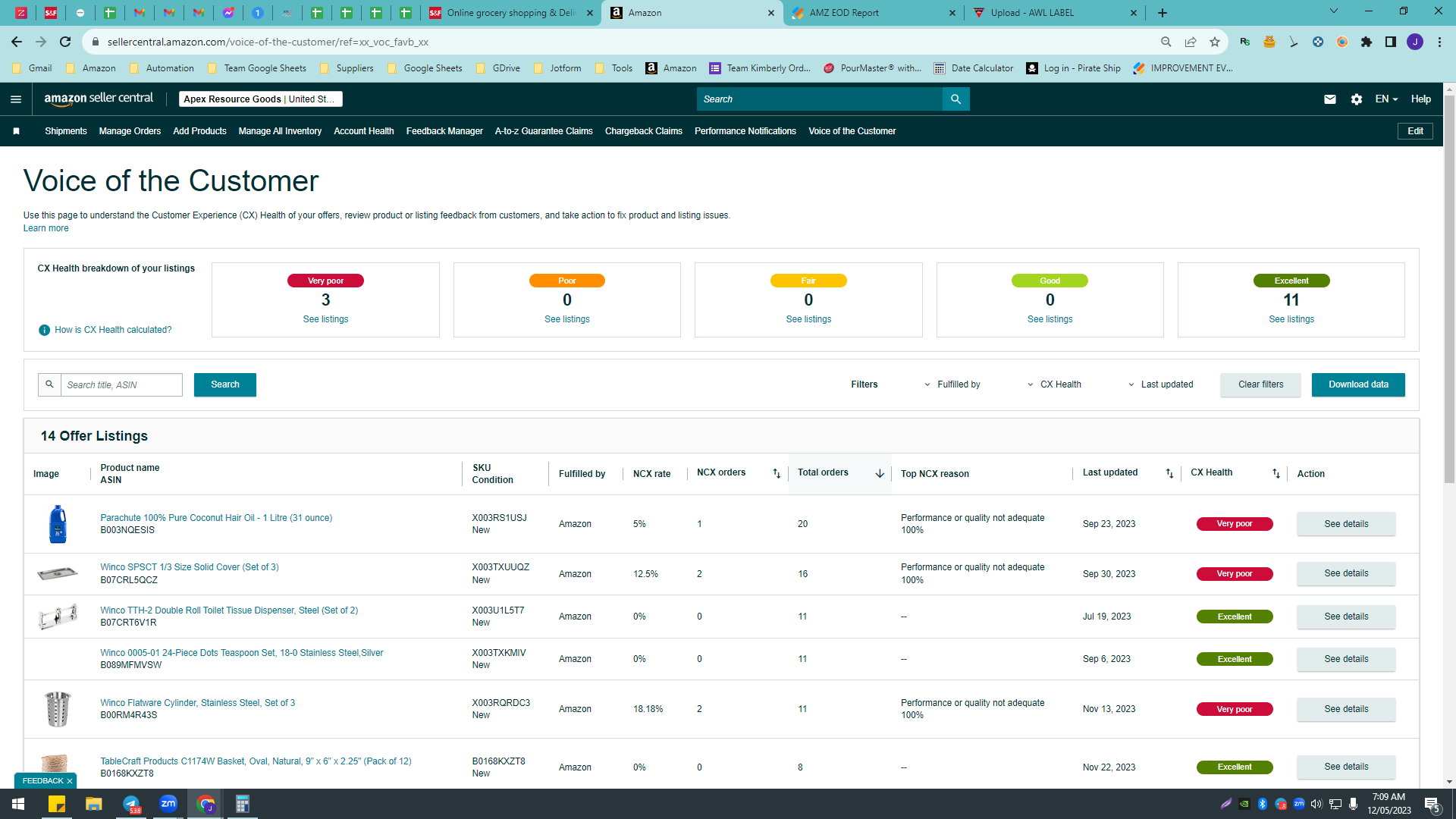
Task: Click the Parachute Coconut Hair Oil thumbnail
Action: [x=58, y=524]
